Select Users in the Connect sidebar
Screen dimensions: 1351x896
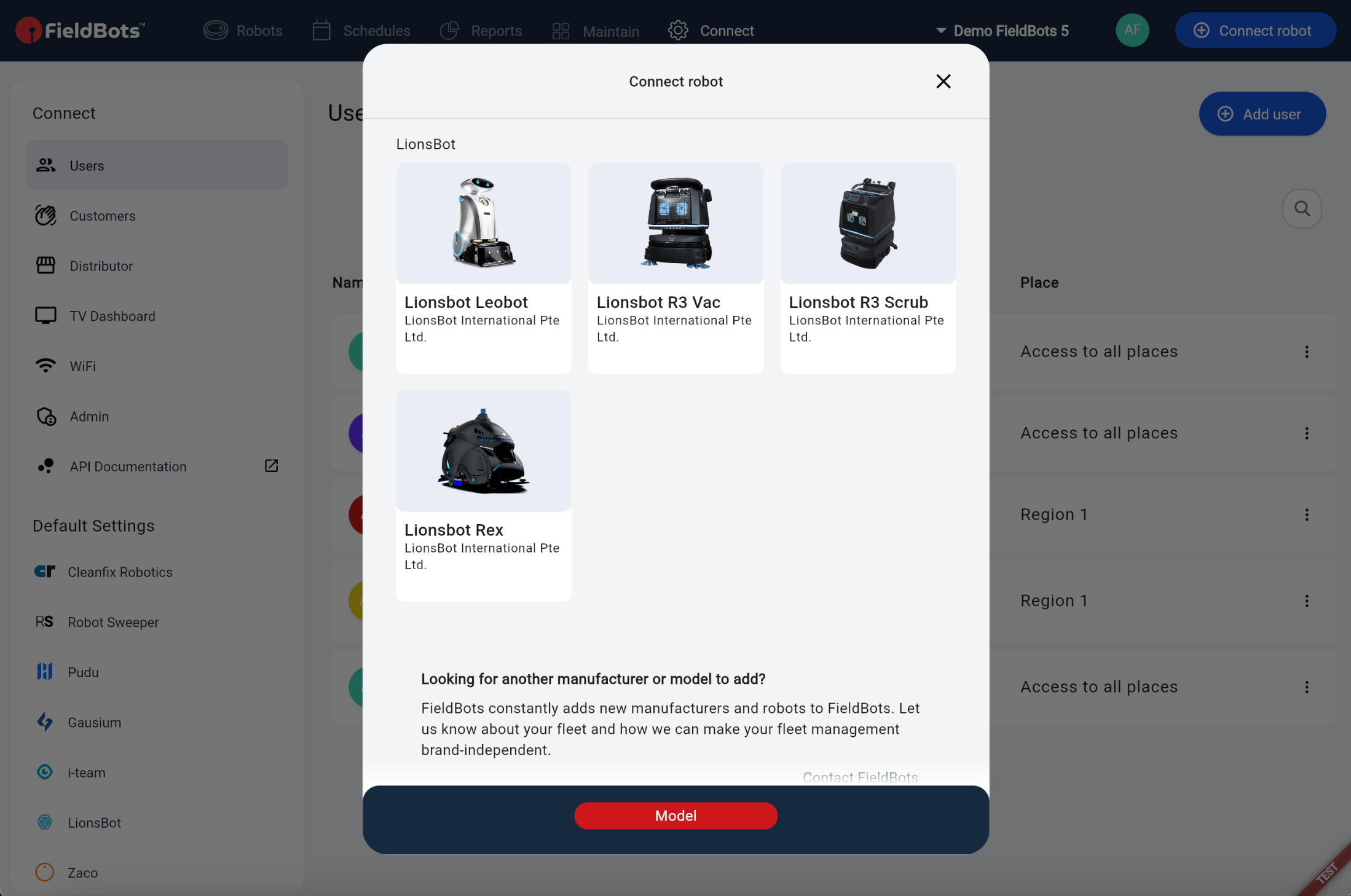(157, 165)
